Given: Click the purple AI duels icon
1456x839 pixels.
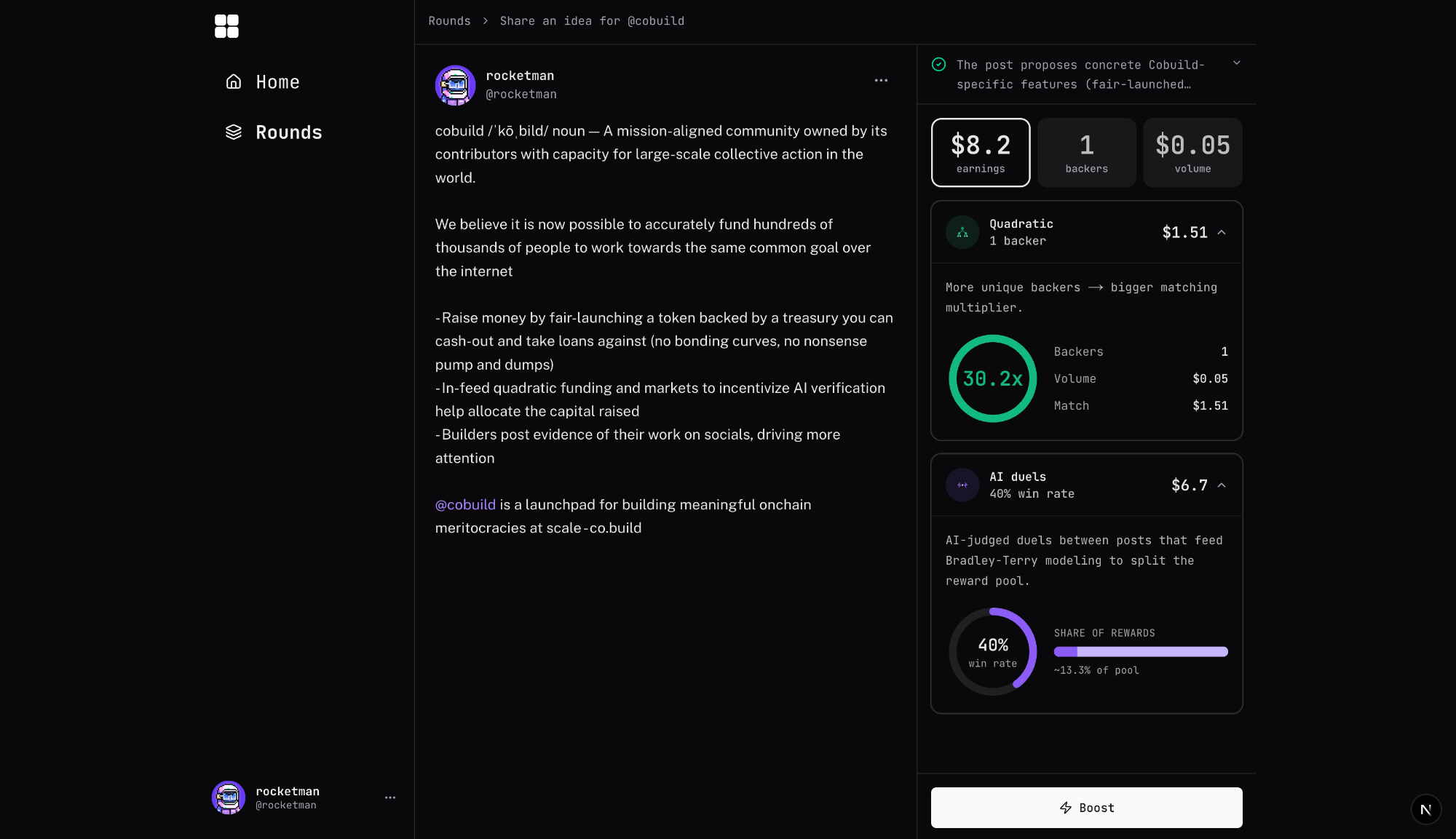Looking at the screenshot, I should click(x=962, y=485).
